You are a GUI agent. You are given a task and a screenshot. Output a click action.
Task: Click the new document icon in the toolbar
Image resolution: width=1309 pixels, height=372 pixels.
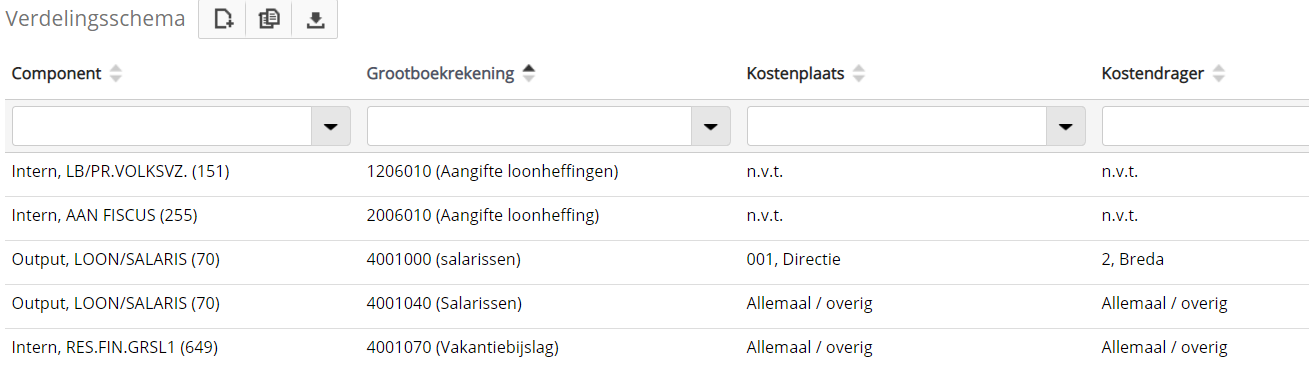tap(223, 19)
